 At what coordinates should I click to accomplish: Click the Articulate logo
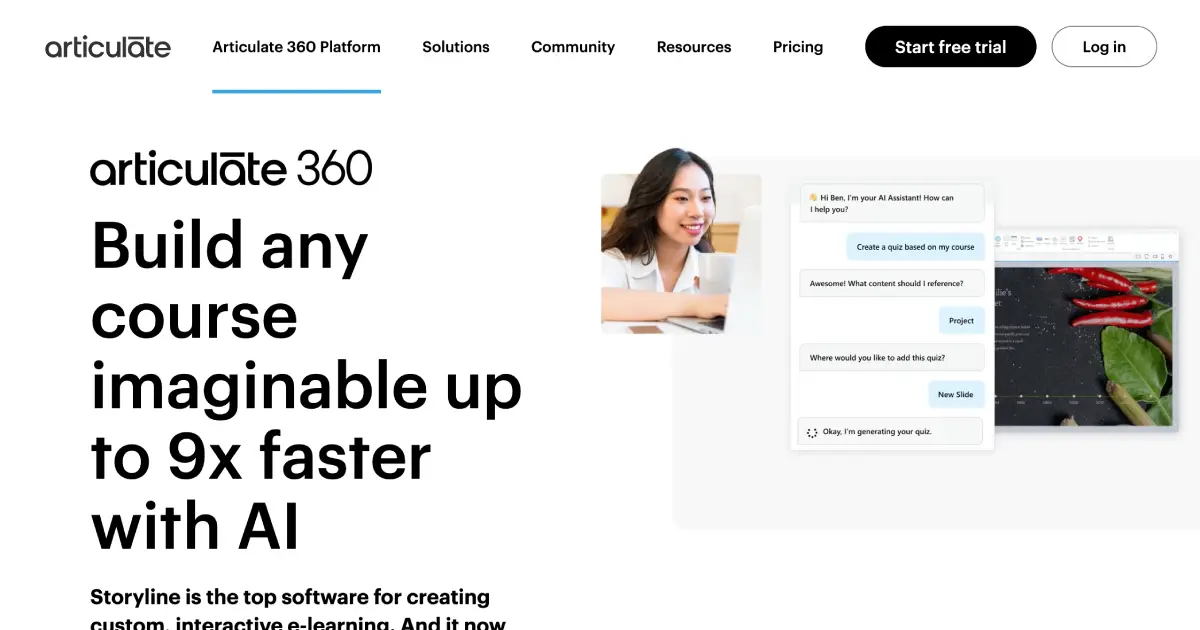tap(107, 46)
